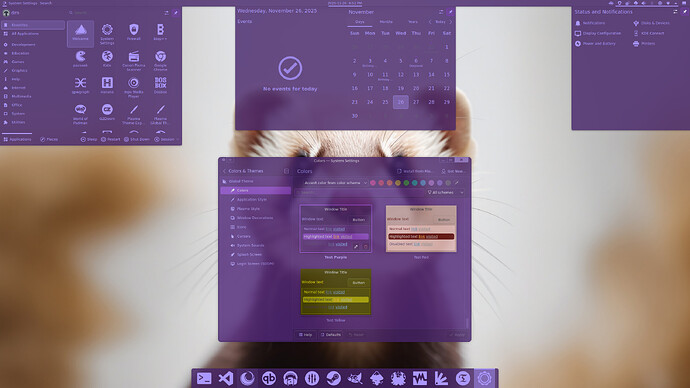
Task: Open qpwgraph from the launcher
Action: [x=80, y=86]
